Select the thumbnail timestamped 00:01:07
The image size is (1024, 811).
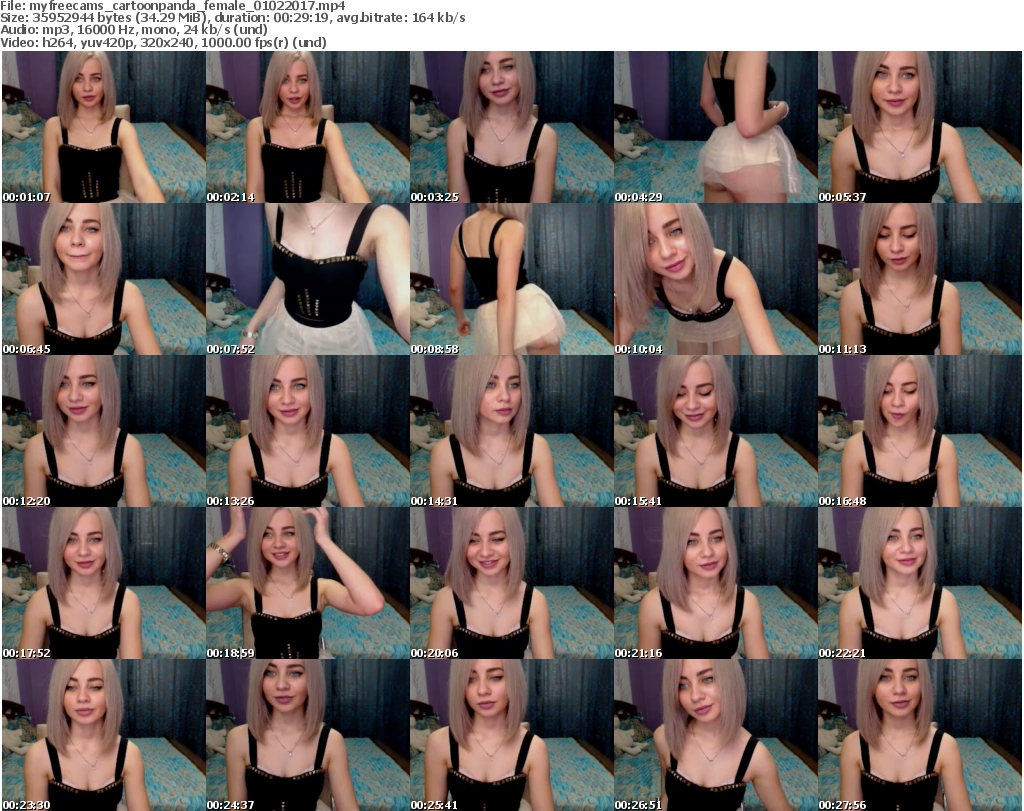click(104, 127)
